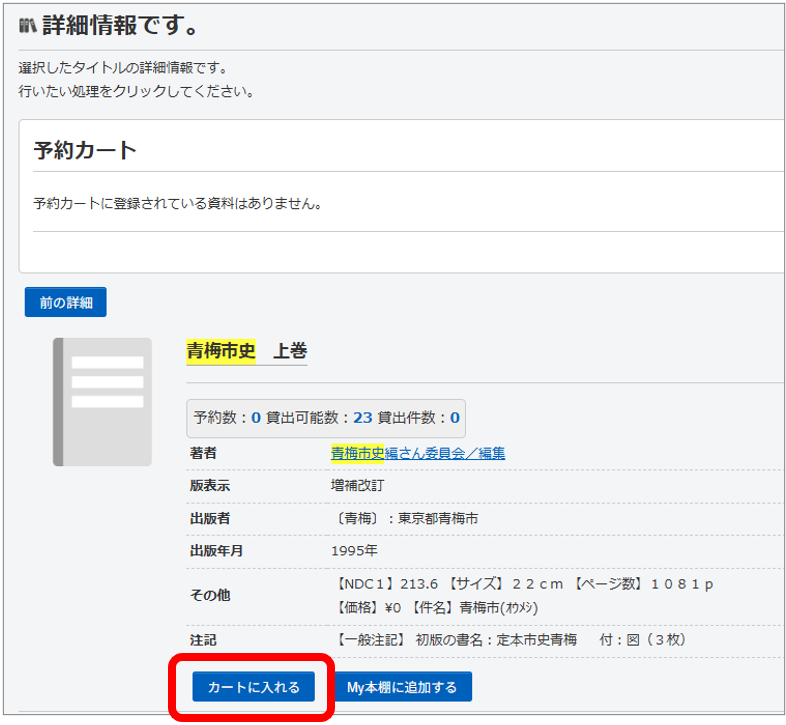Click the 予約数 count value
The width and height of the screenshot is (786, 725).
[x=256, y=418]
